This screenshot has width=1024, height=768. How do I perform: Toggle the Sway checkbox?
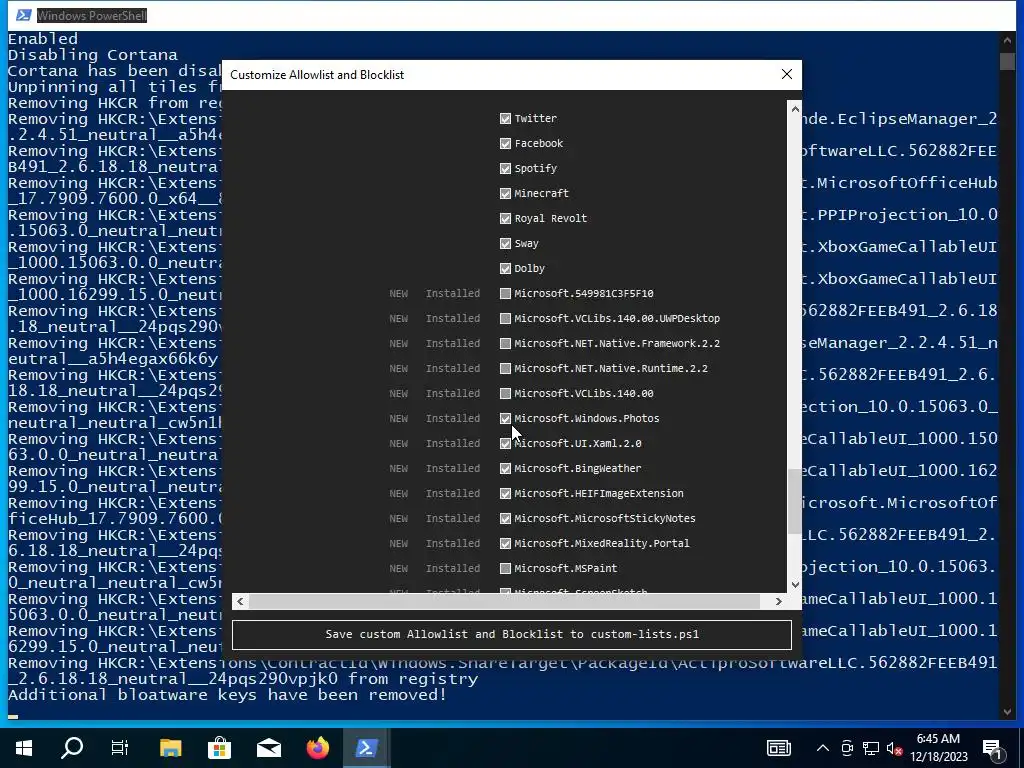[505, 244]
